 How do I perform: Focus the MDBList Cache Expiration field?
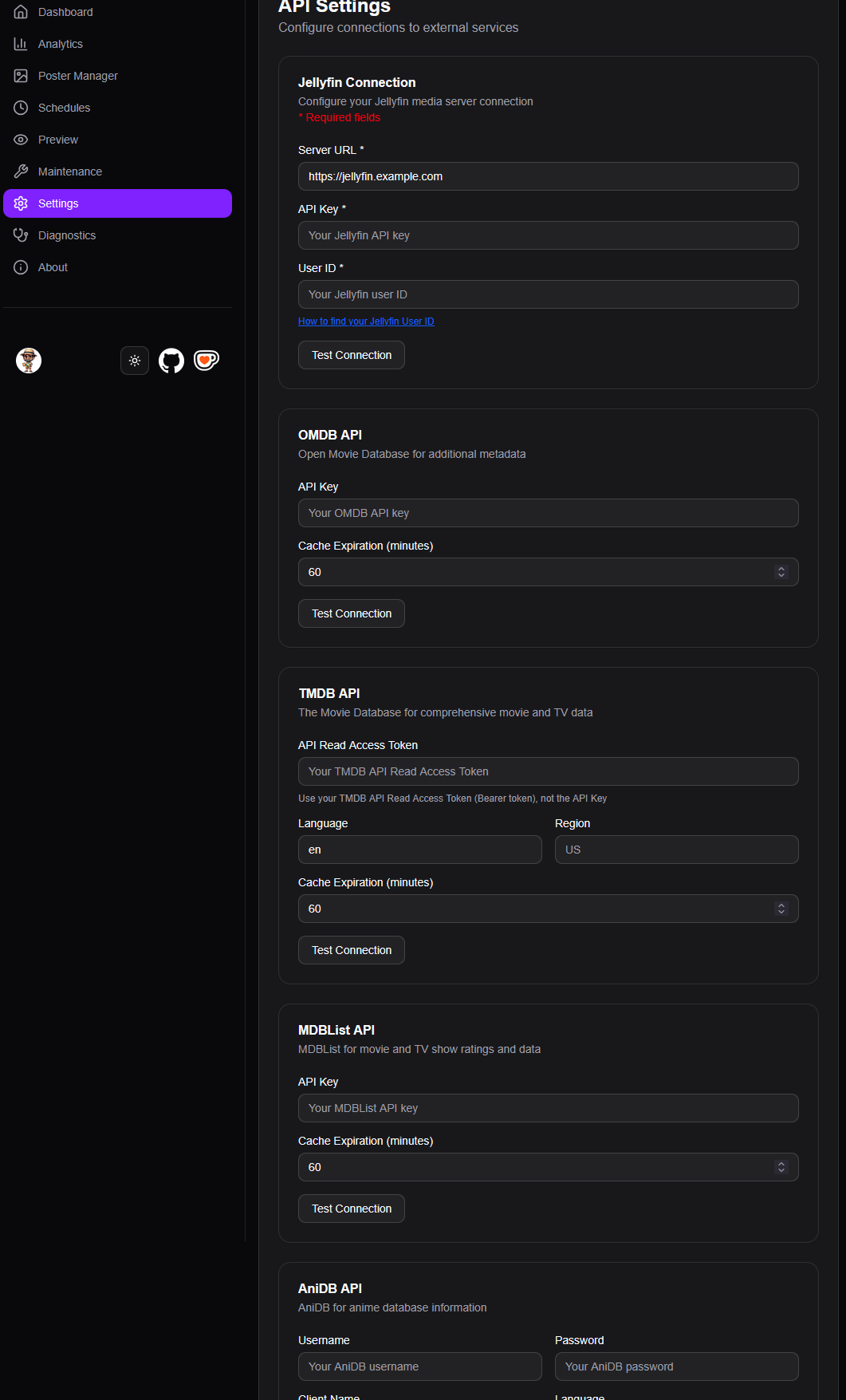pos(549,1167)
